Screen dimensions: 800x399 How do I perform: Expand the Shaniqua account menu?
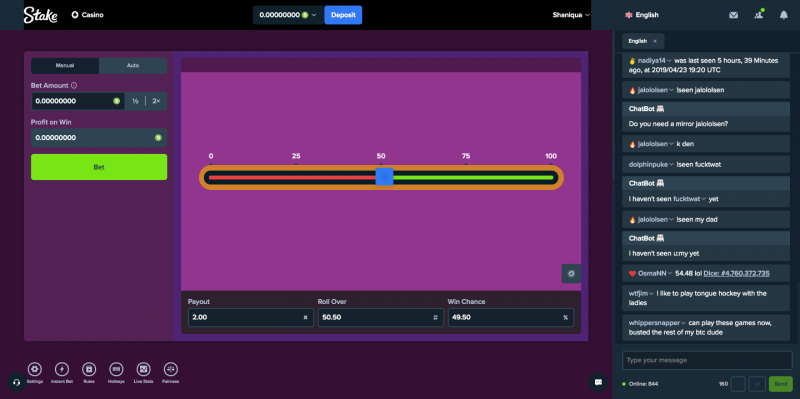tap(571, 15)
